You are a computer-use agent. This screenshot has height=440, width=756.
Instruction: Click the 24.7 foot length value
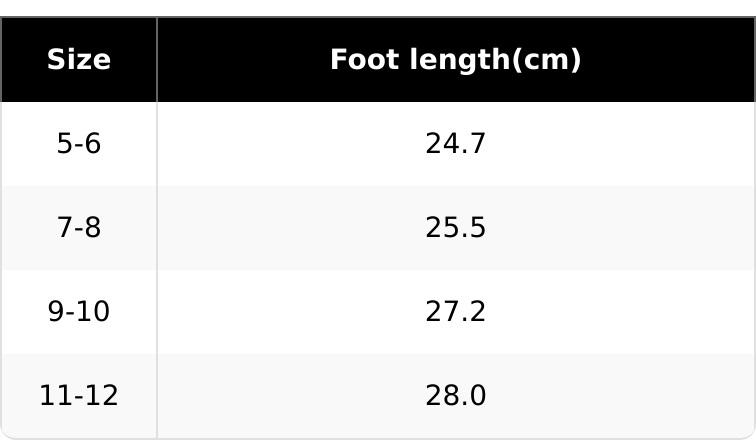[455, 144]
